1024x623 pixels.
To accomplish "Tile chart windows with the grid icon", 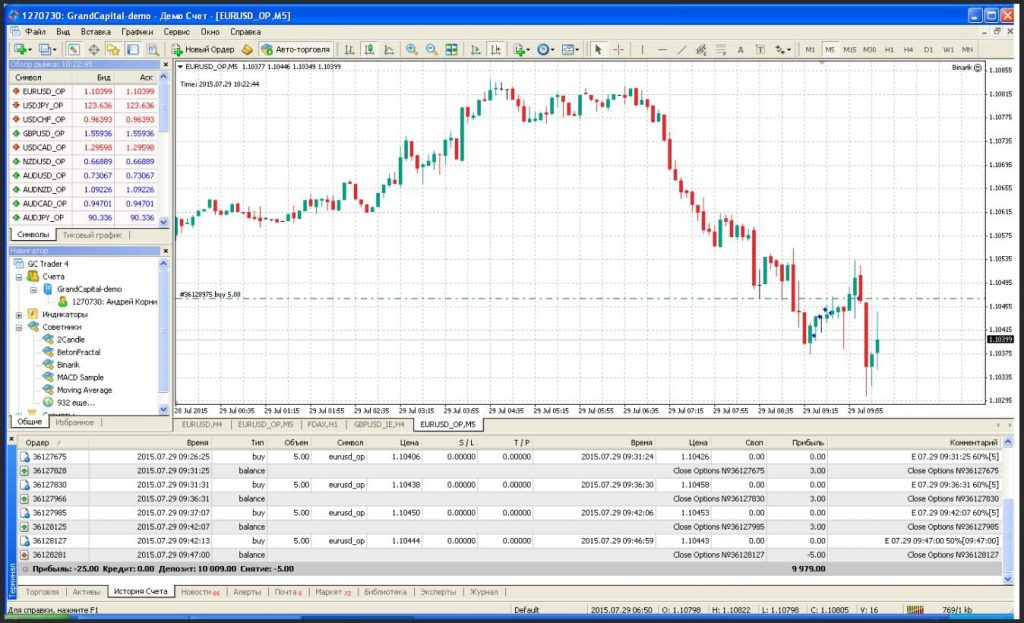I will click(451, 50).
